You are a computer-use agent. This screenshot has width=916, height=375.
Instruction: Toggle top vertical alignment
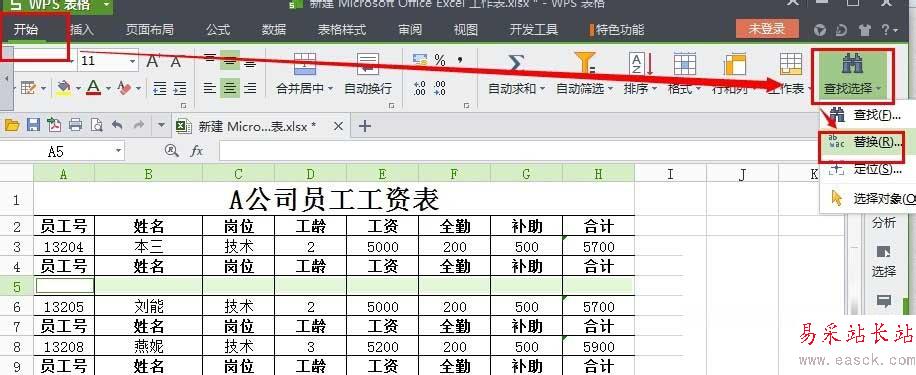(x=210, y=60)
